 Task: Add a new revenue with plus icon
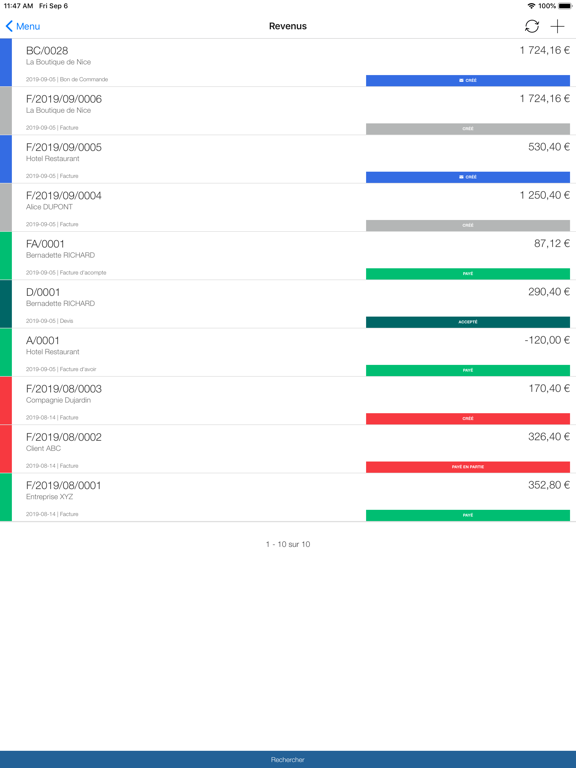(557, 26)
